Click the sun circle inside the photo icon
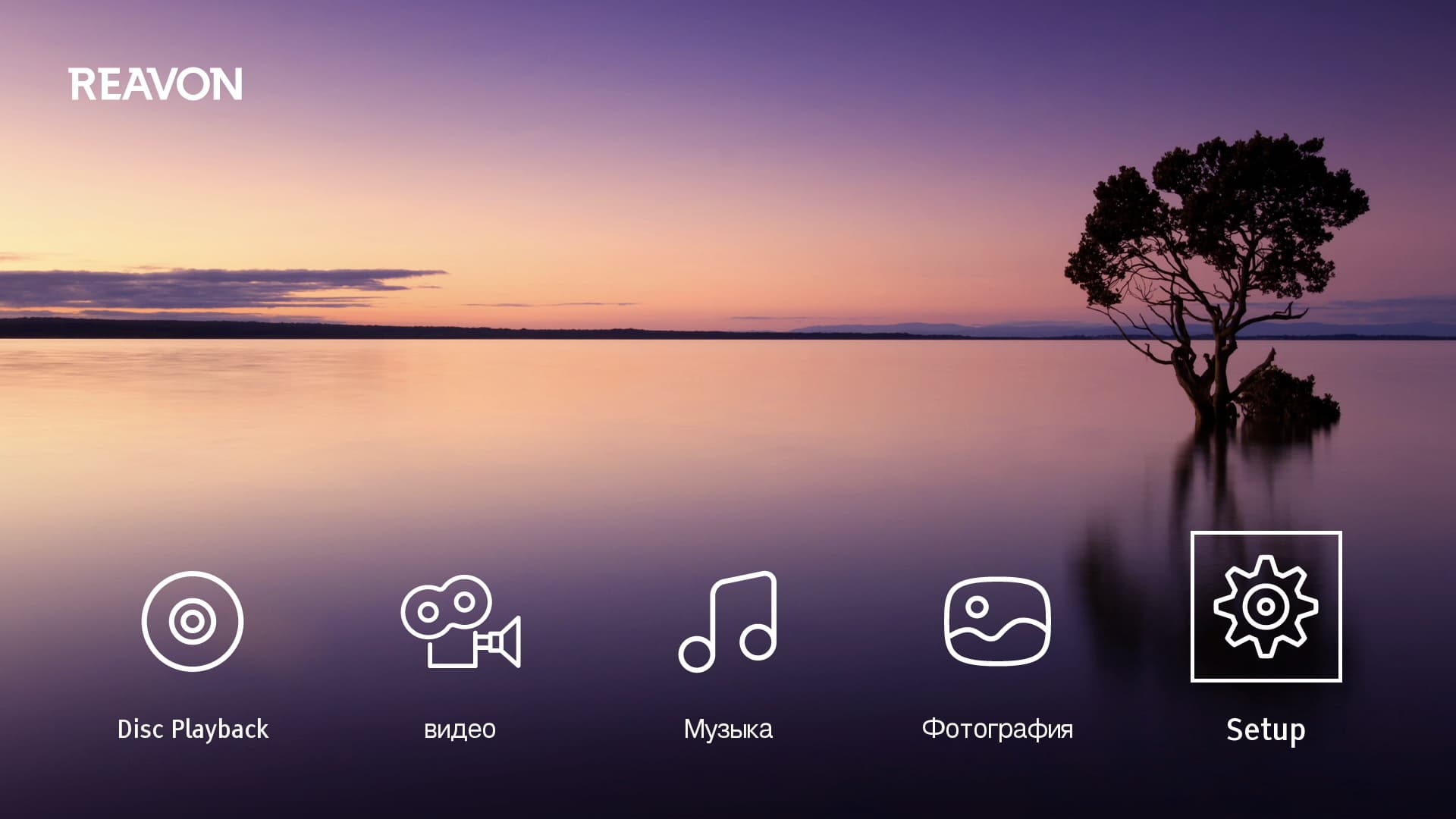 (977, 607)
